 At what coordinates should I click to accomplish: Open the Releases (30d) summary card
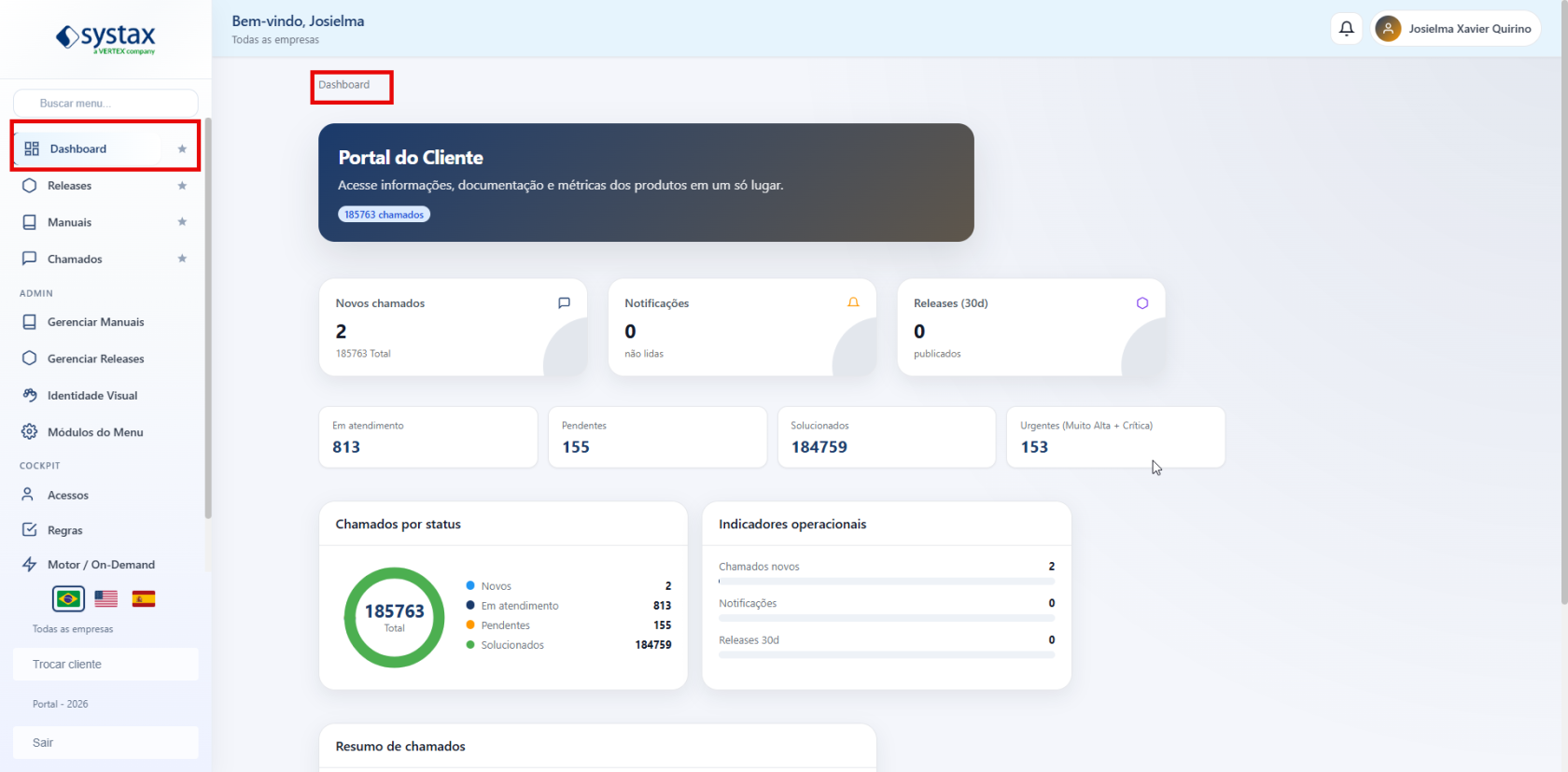[1031, 328]
